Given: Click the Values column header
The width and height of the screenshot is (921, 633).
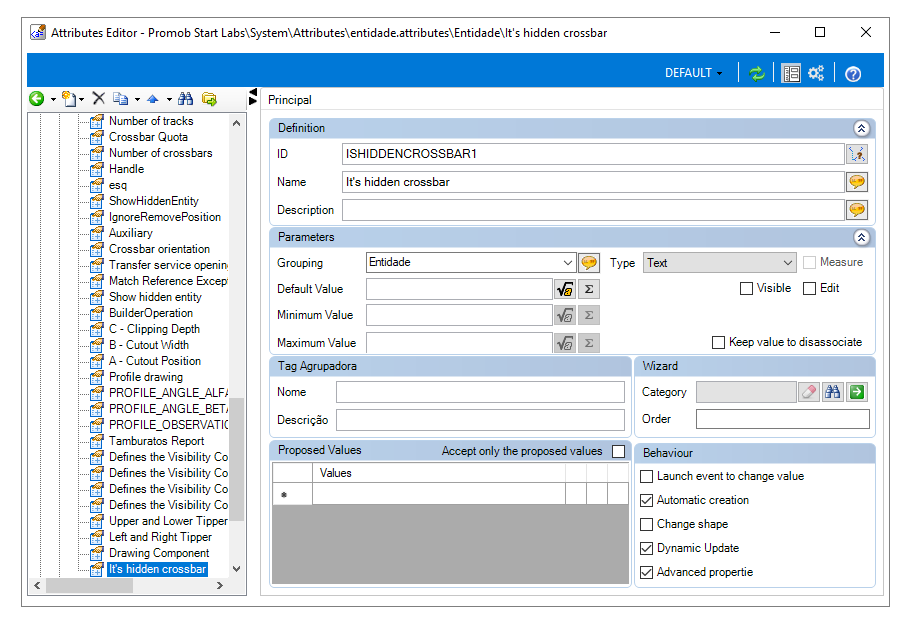Looking at the screenshot, I should coord(438,473).
